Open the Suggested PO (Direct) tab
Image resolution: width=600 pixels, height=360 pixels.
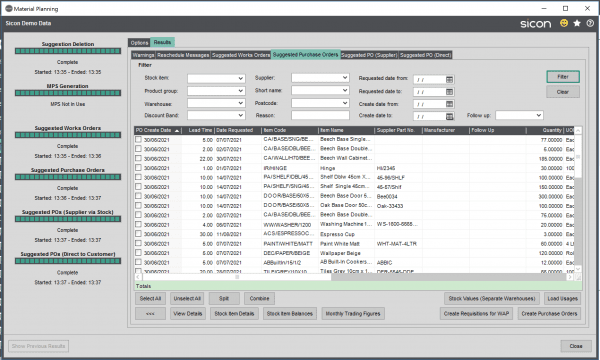[426, 55]
